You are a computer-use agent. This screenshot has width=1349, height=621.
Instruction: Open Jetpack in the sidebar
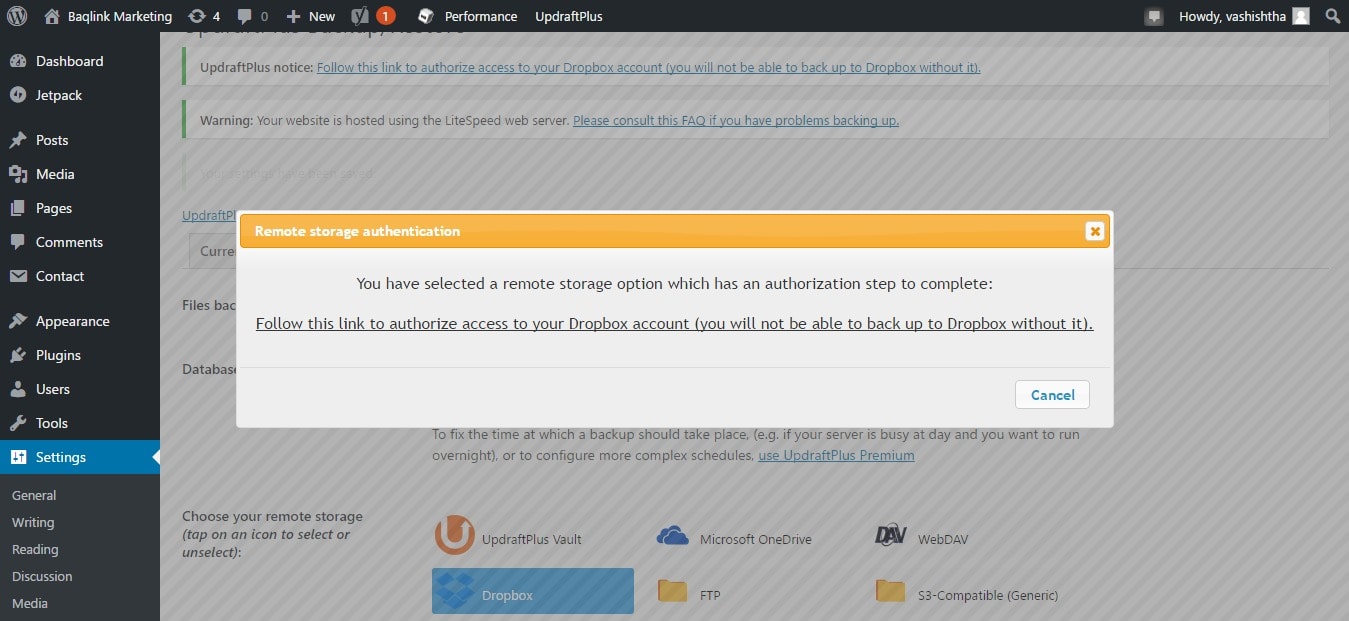click(80, 95)
